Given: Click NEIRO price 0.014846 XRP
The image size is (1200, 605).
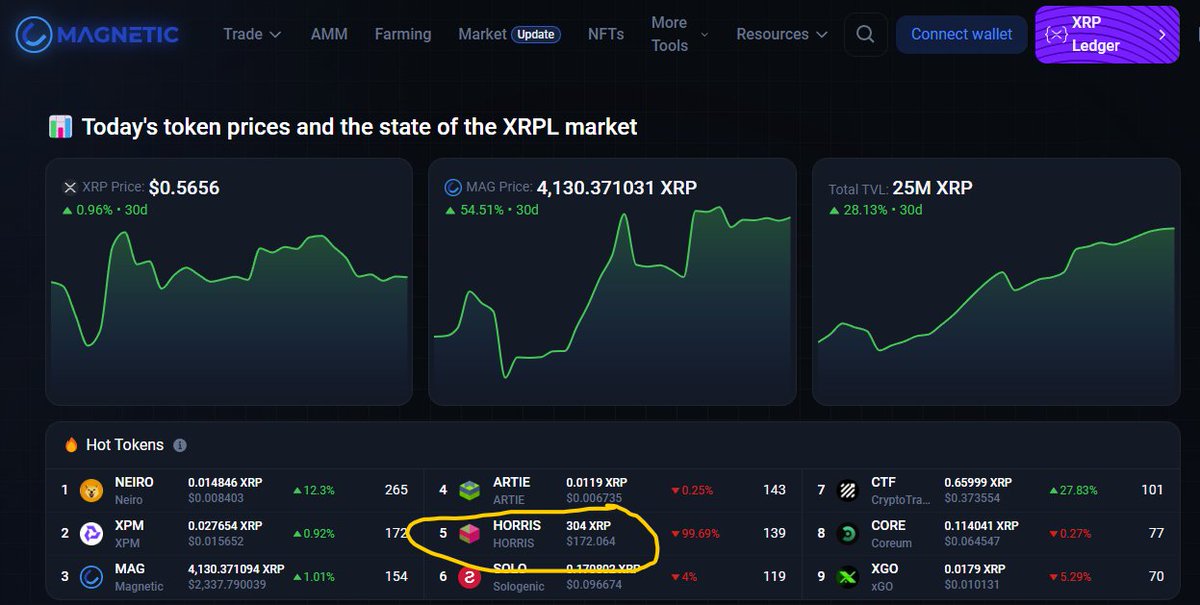Looking at the screenshot, I should [x=225, y=482].
